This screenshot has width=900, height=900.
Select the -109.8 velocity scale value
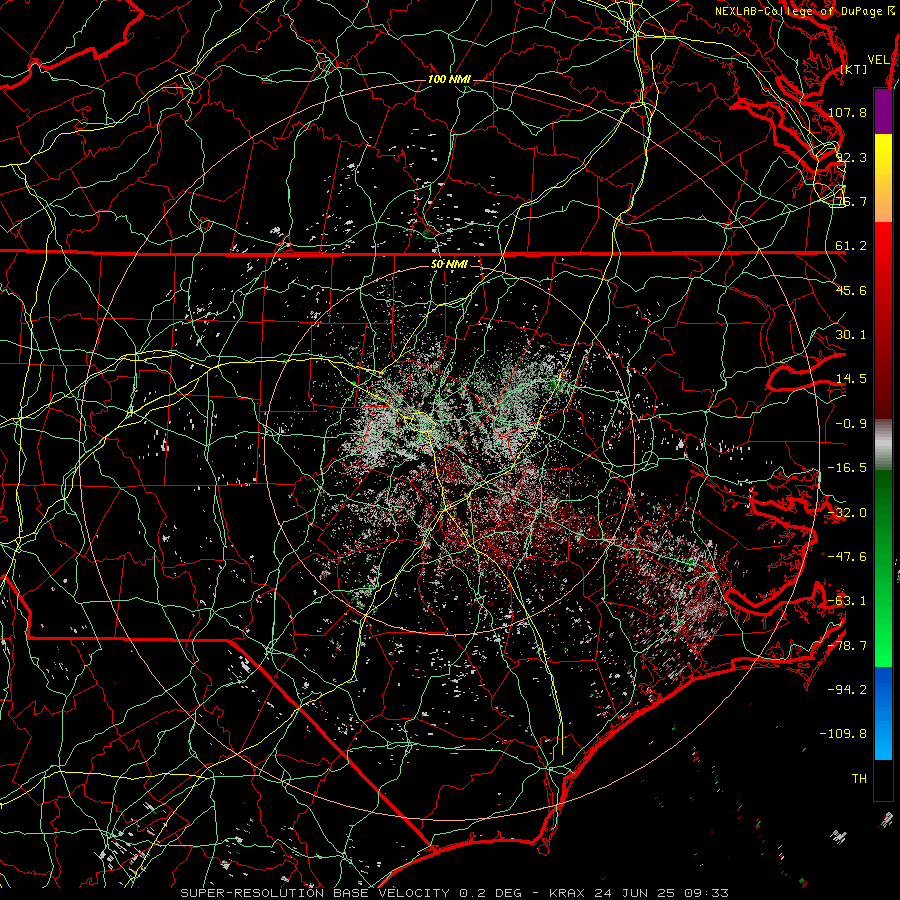844,734
